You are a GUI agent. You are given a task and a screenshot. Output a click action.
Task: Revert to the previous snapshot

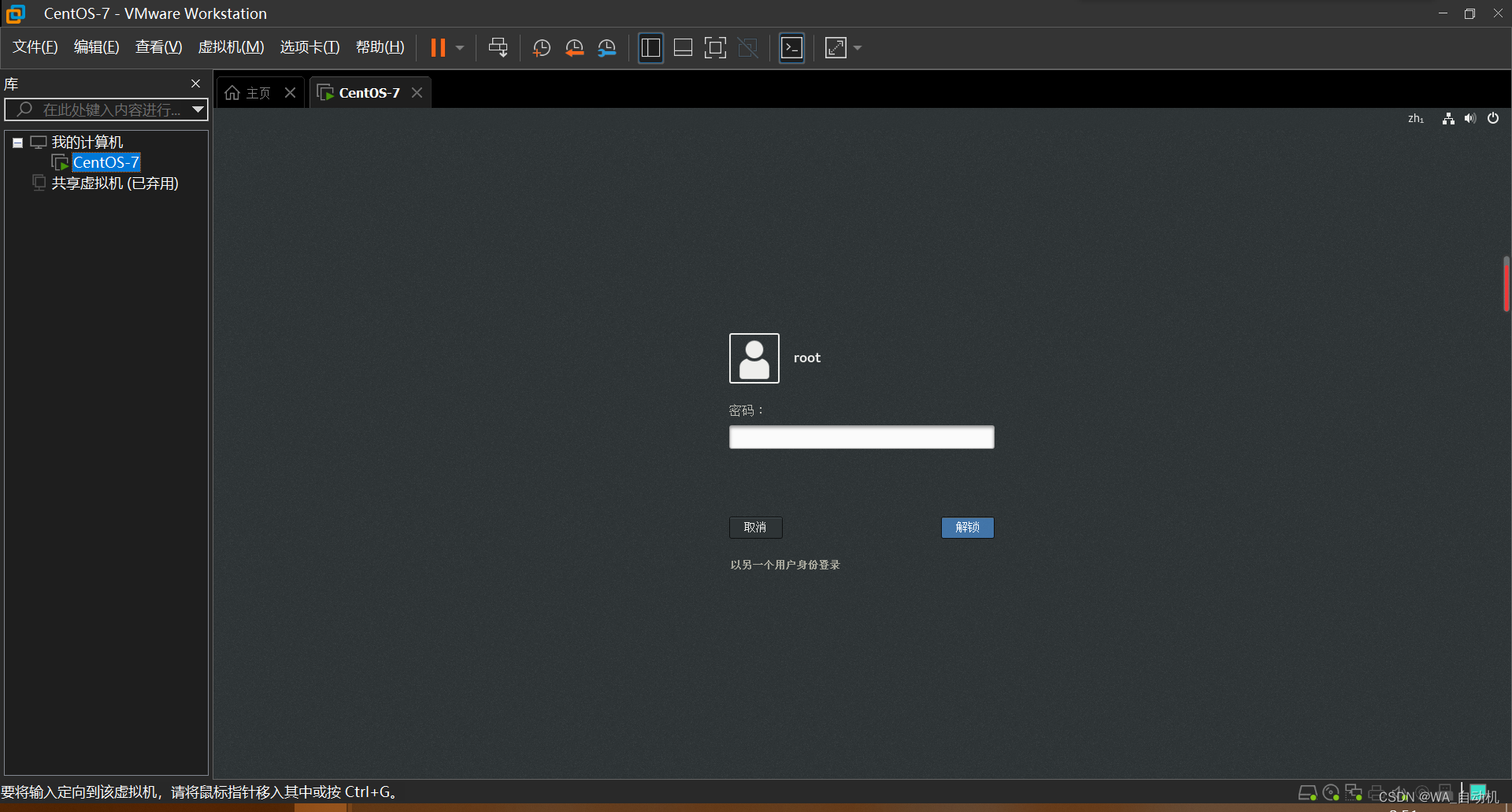tap(575, 48)
